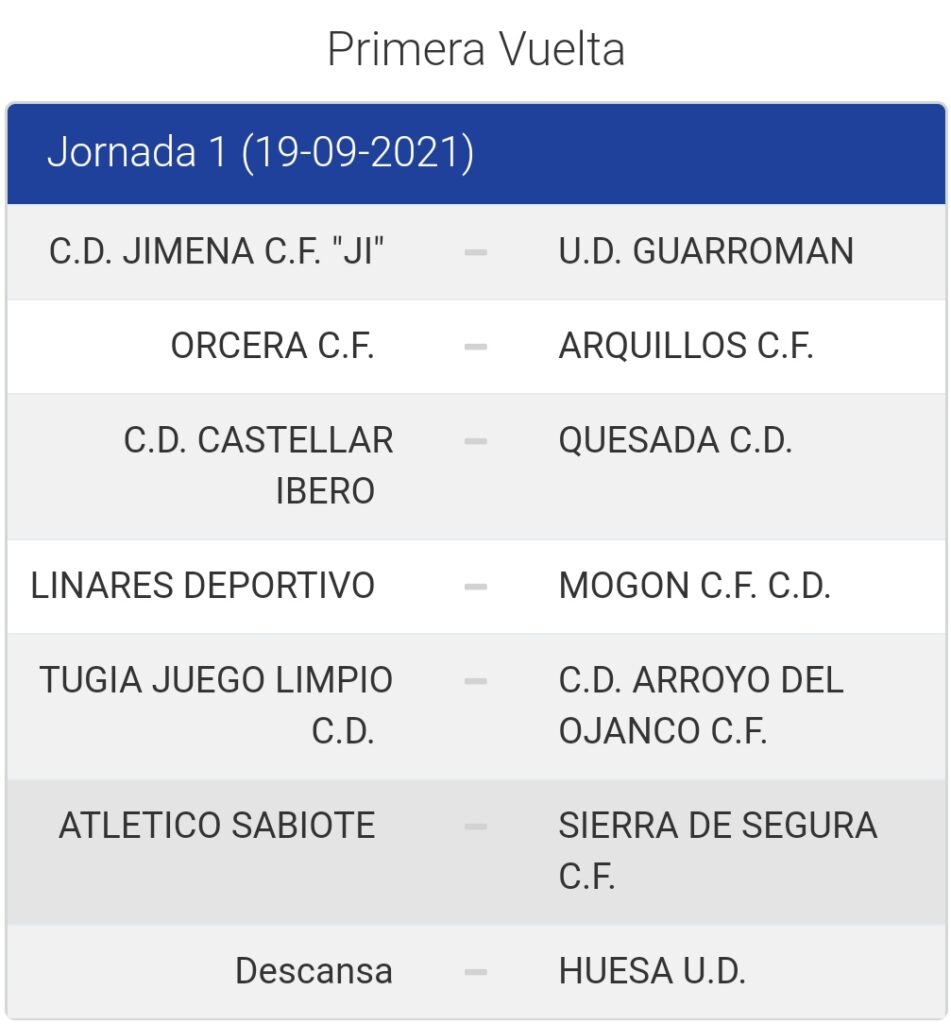Click the Descansa label

click(314, 970)
